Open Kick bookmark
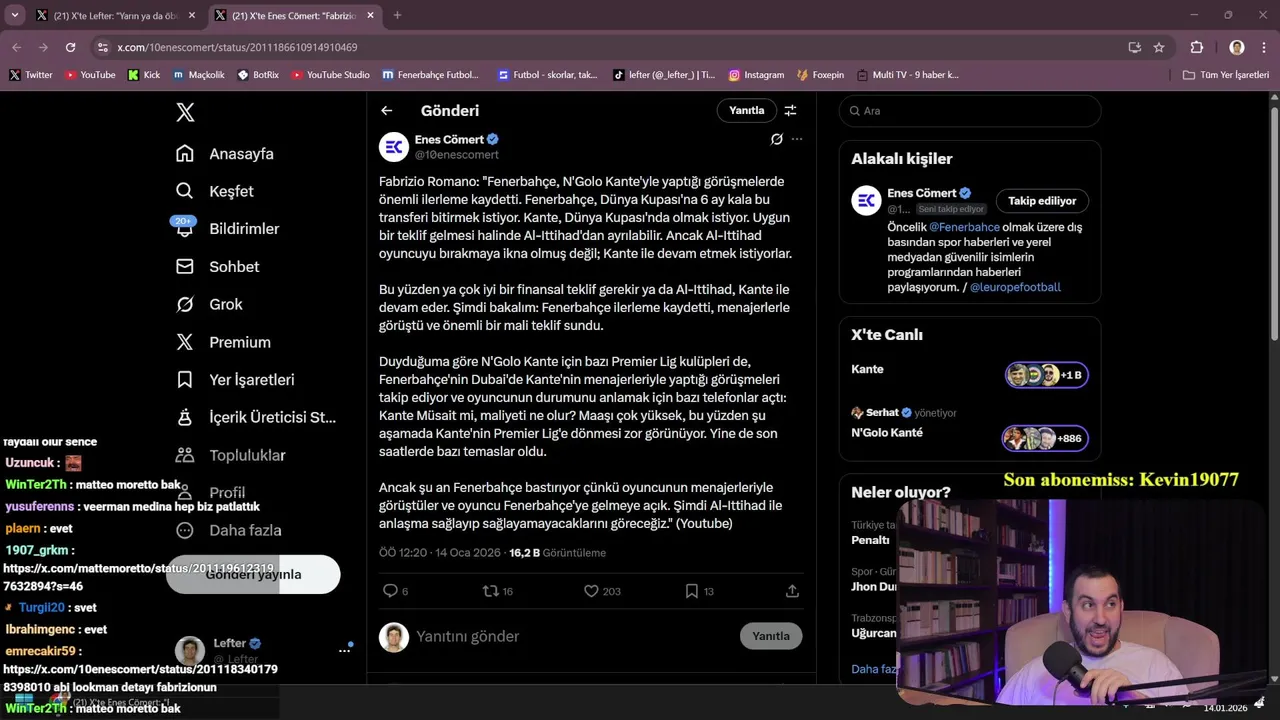 143,75
